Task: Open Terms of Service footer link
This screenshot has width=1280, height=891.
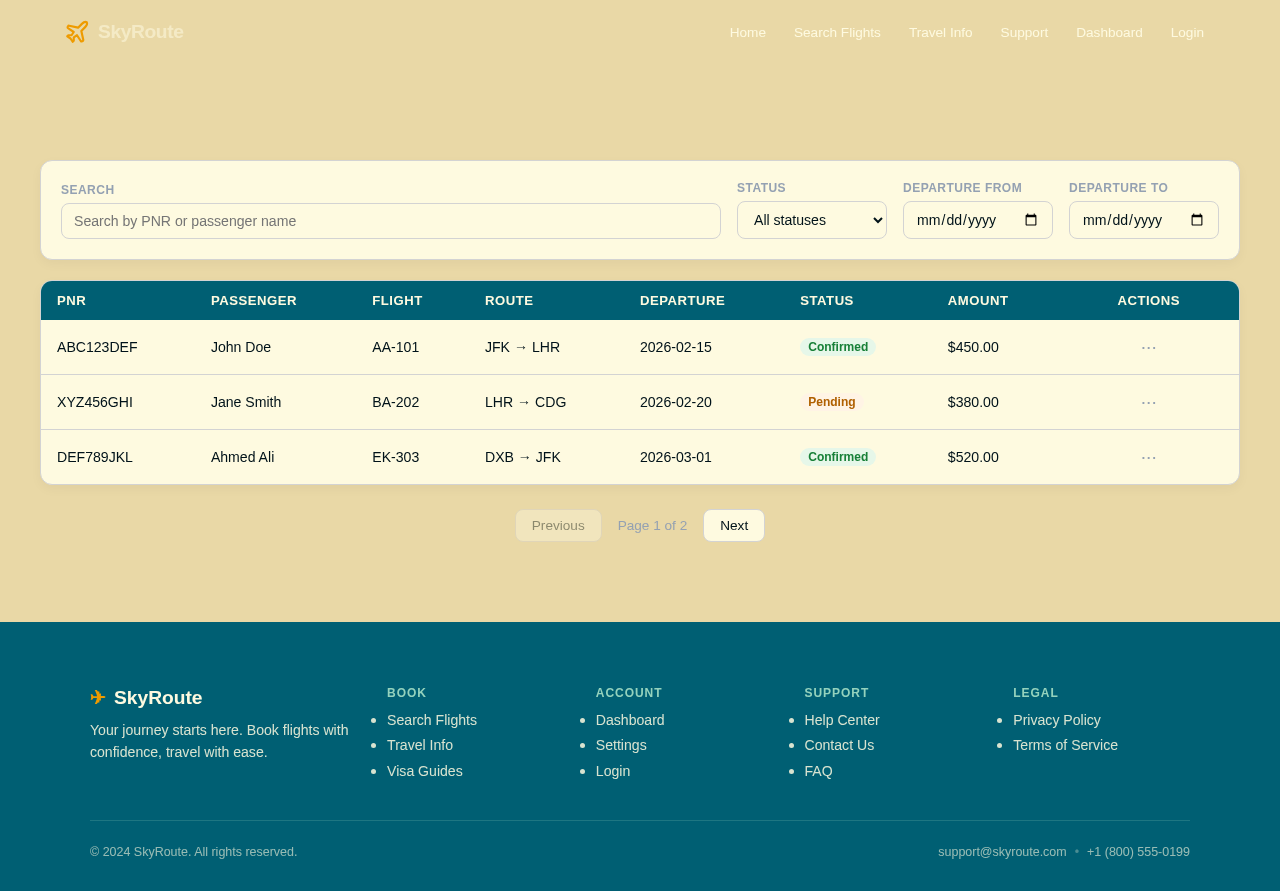Action: tap(1065, 745)
